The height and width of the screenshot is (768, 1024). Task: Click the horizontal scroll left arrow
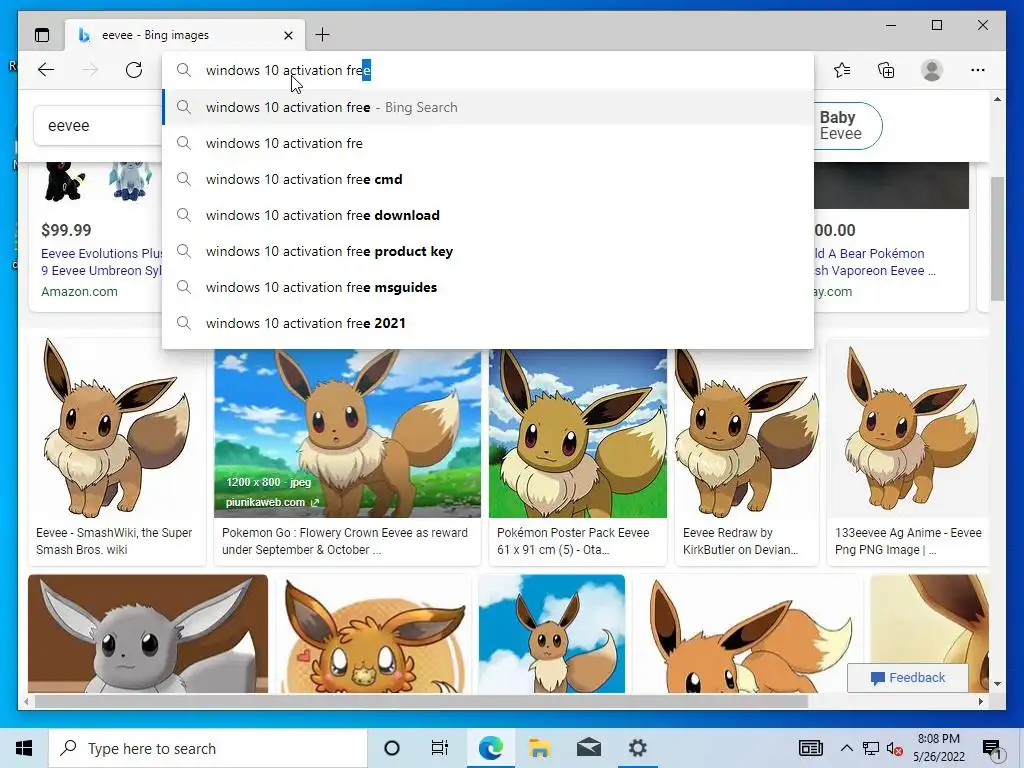(26, 701)
